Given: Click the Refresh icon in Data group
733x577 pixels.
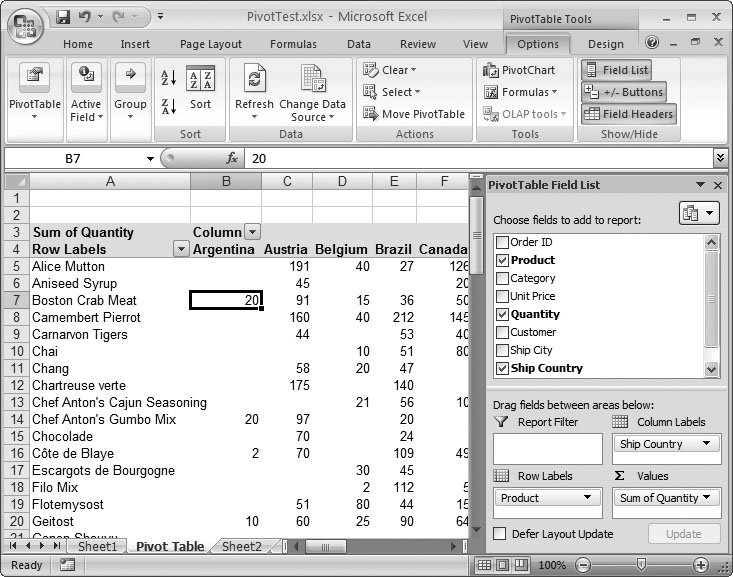Looking at the screenshot, I should coord(254,81).
